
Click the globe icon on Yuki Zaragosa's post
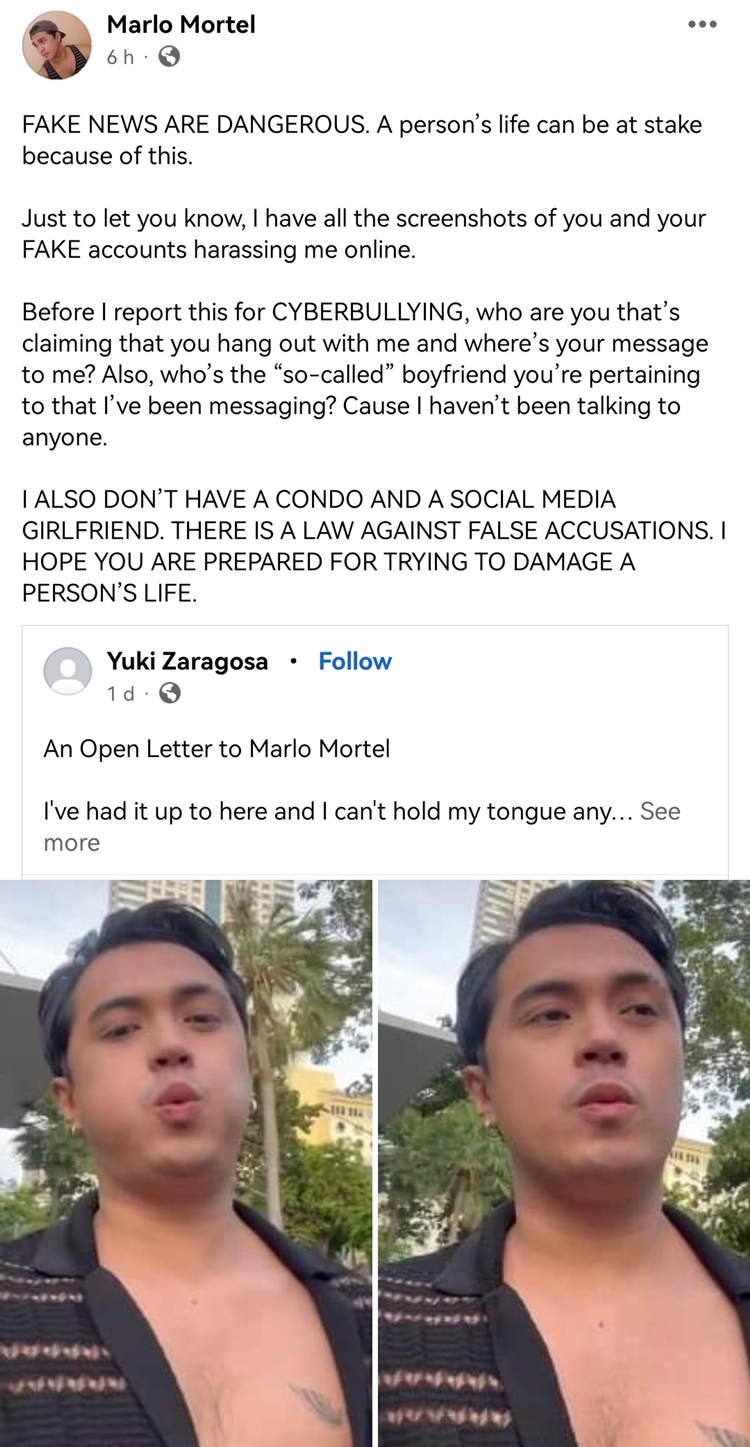pyautogui.click(x=171, y=692)
